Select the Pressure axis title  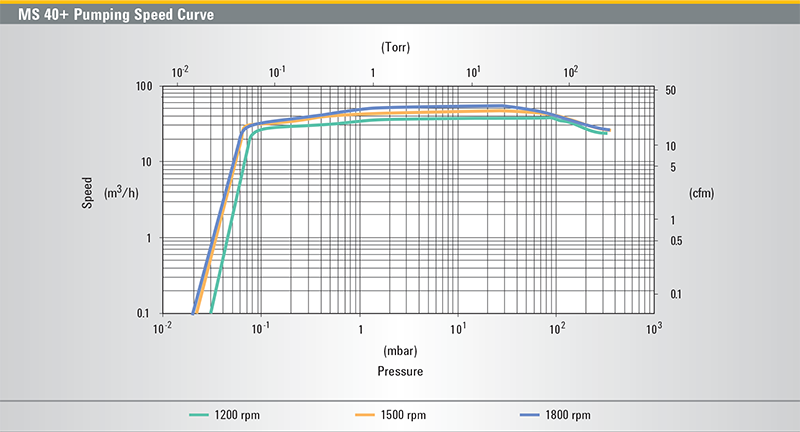tap(399, 371)
